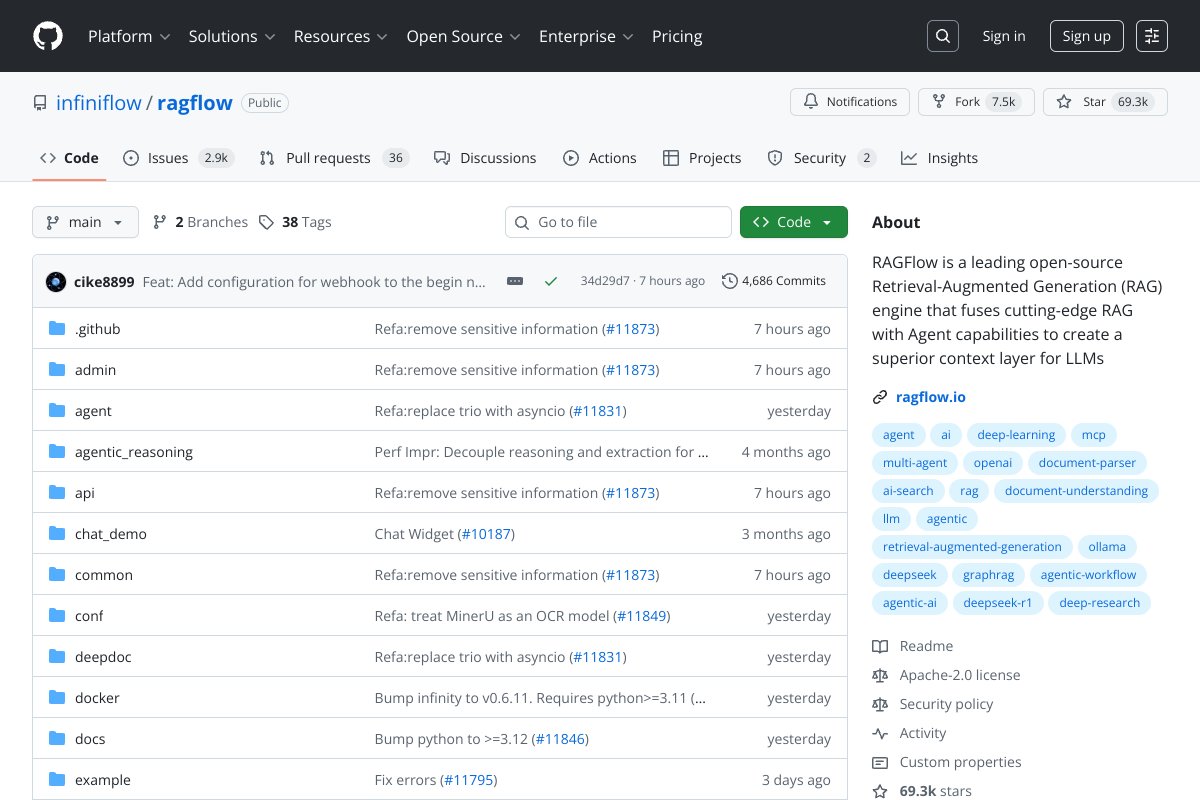Star the repository with Star button
1200x800 pixels.
tap(1105, 102)
